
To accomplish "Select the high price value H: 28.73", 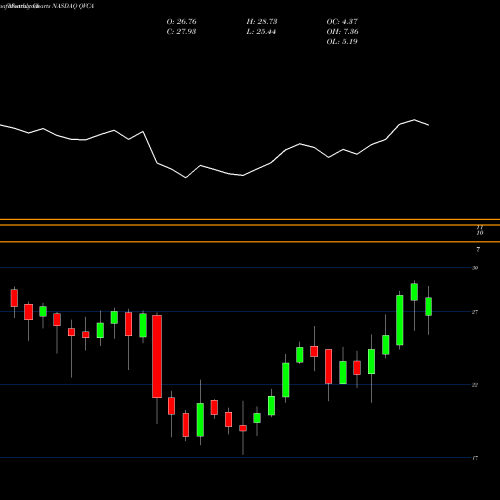I will (x=262, y=22).
